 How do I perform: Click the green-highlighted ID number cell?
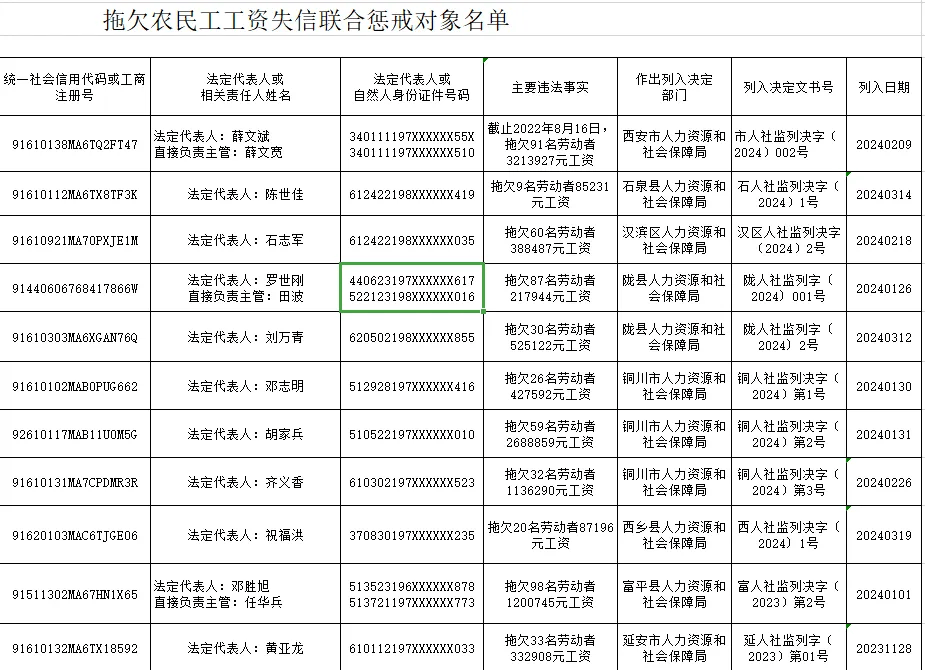[x=411, y=289]
